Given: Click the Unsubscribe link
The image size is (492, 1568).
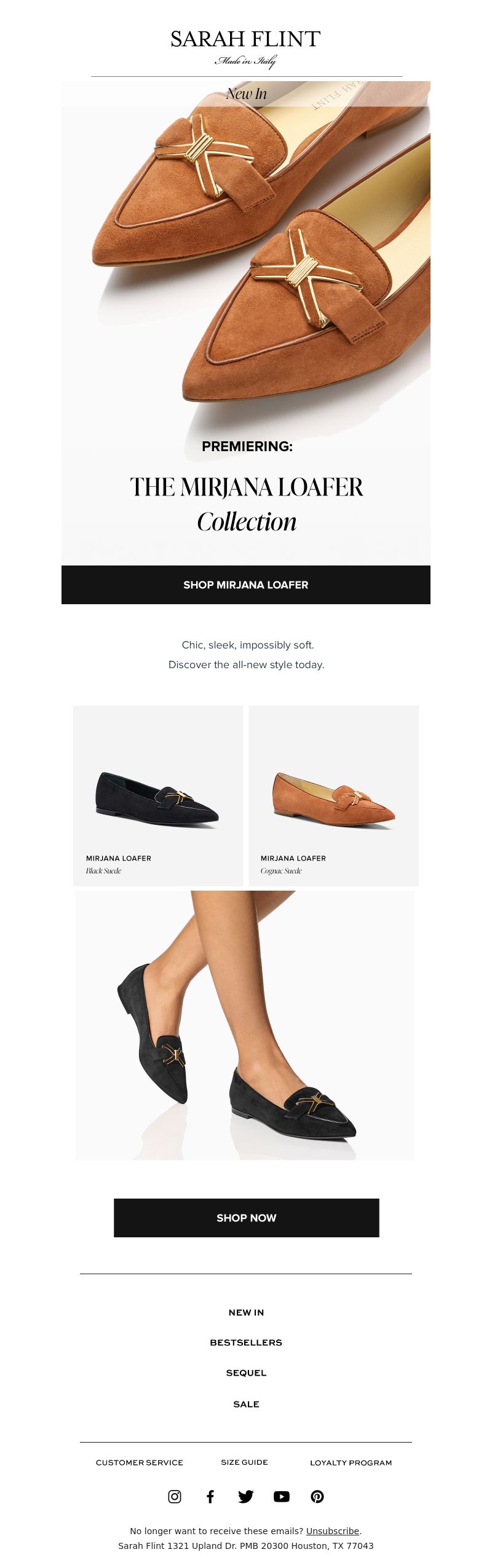Looking at the screenshot, I should click(333, 1531).
